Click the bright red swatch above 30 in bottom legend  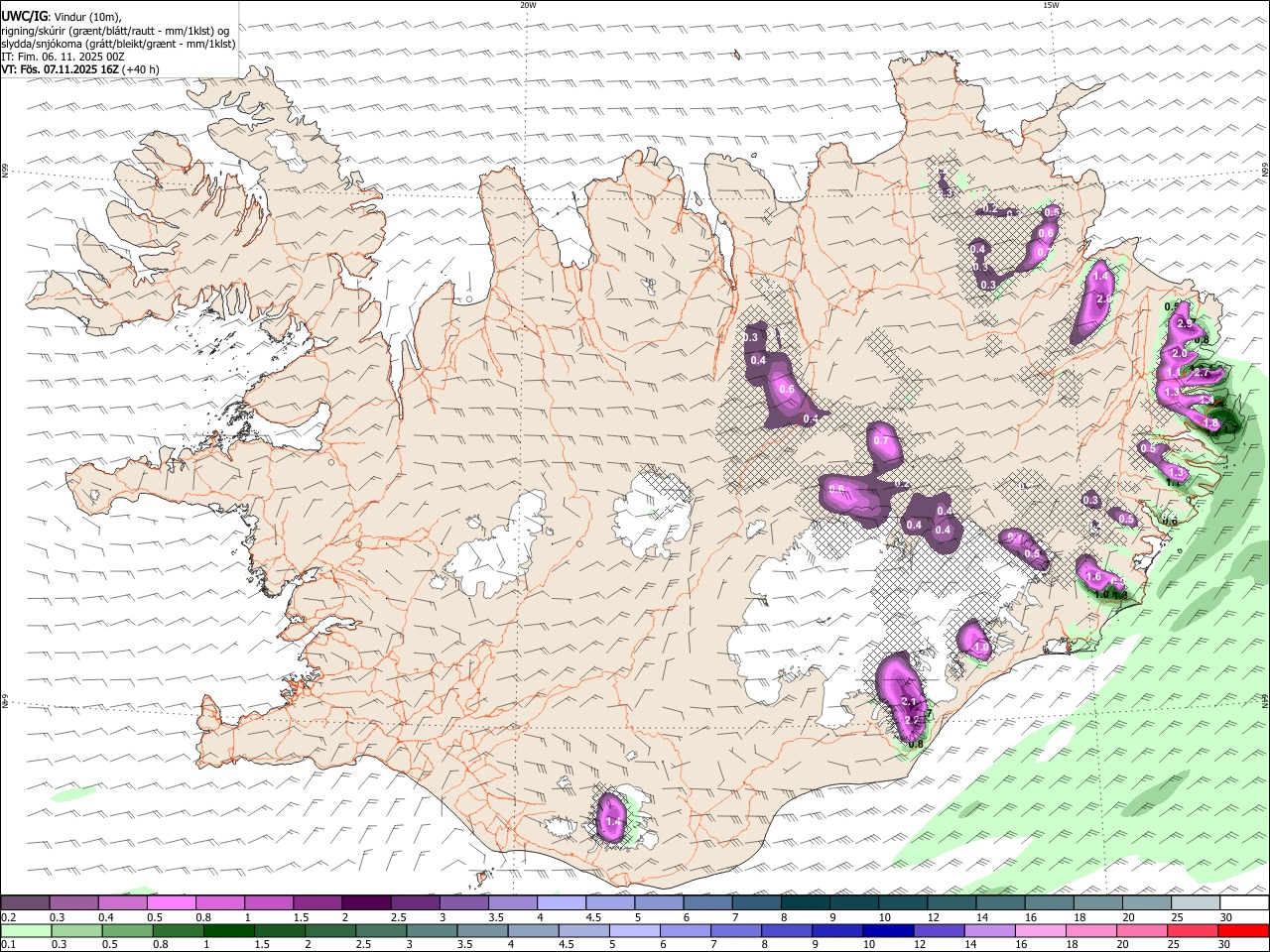tap(1244, 931)
